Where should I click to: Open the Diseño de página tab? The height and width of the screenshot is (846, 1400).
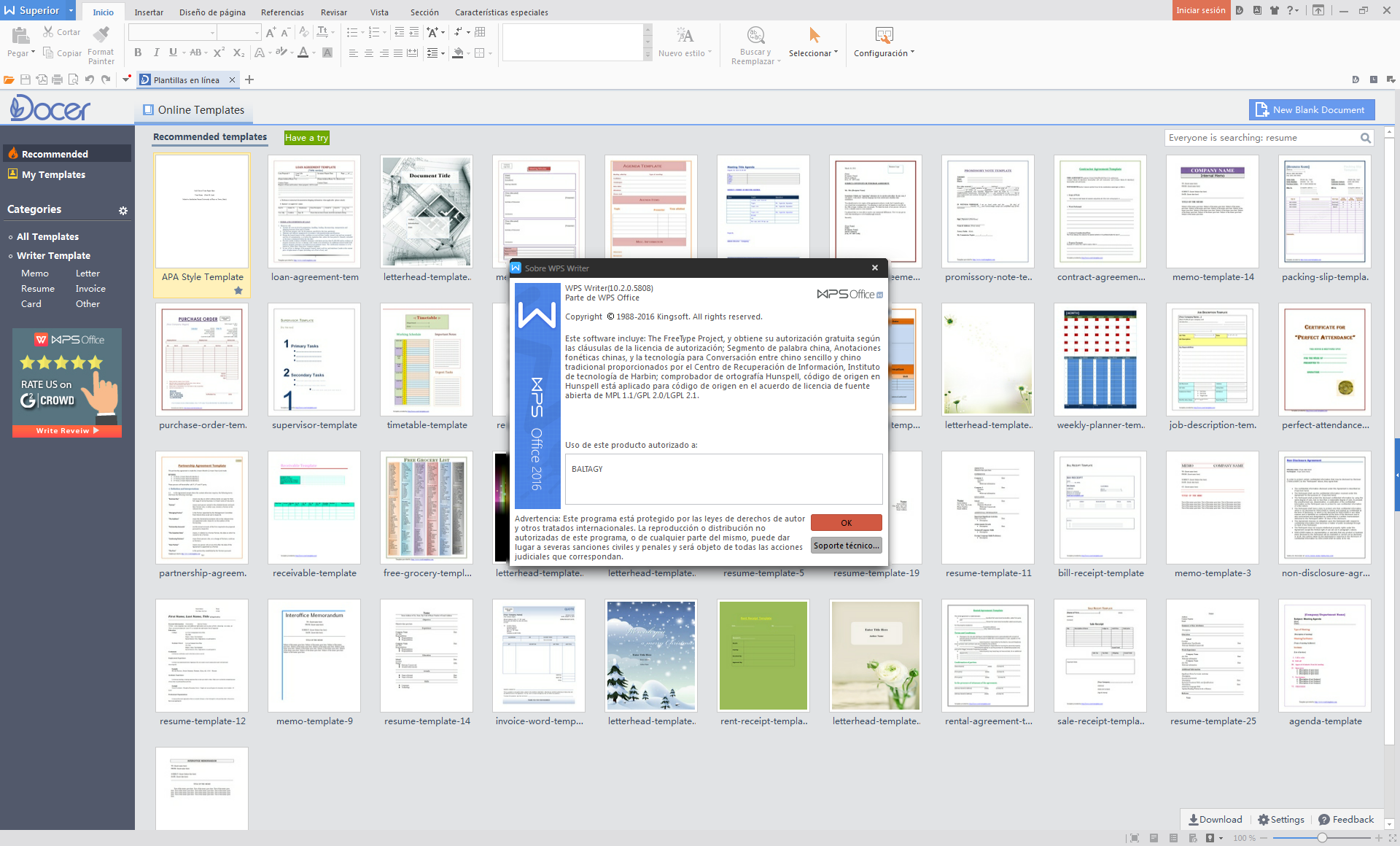click(212, 12)
